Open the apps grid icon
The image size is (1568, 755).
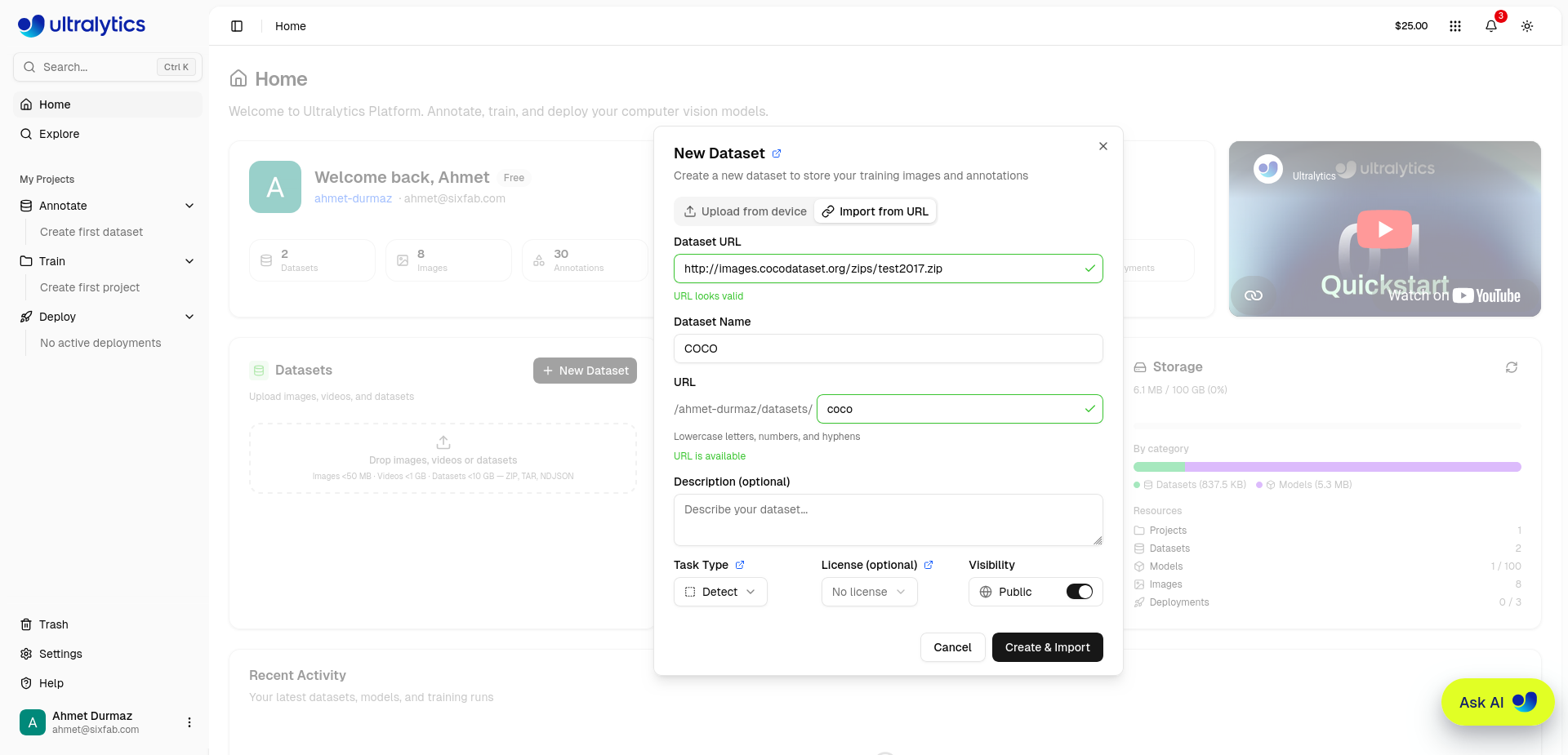[x=1455, y=26]
